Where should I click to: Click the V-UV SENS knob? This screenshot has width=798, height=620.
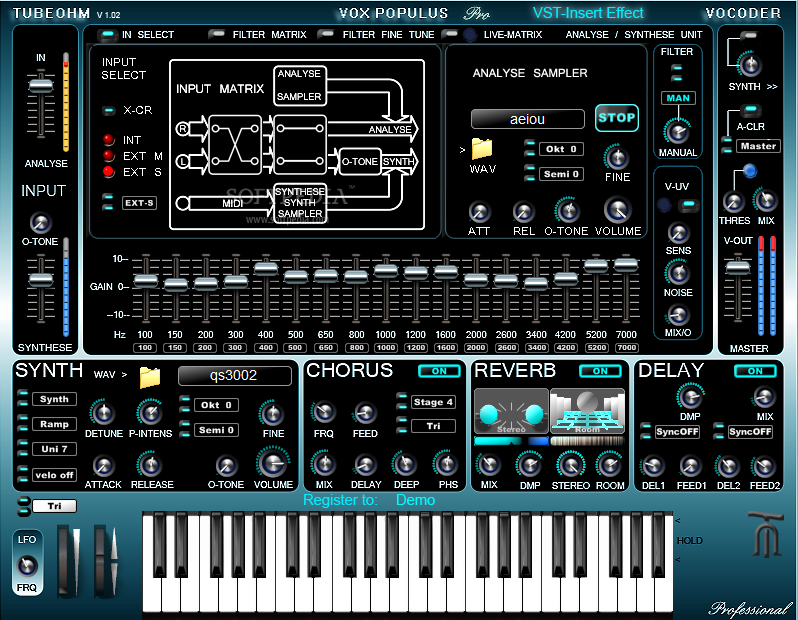click(678, 233)
